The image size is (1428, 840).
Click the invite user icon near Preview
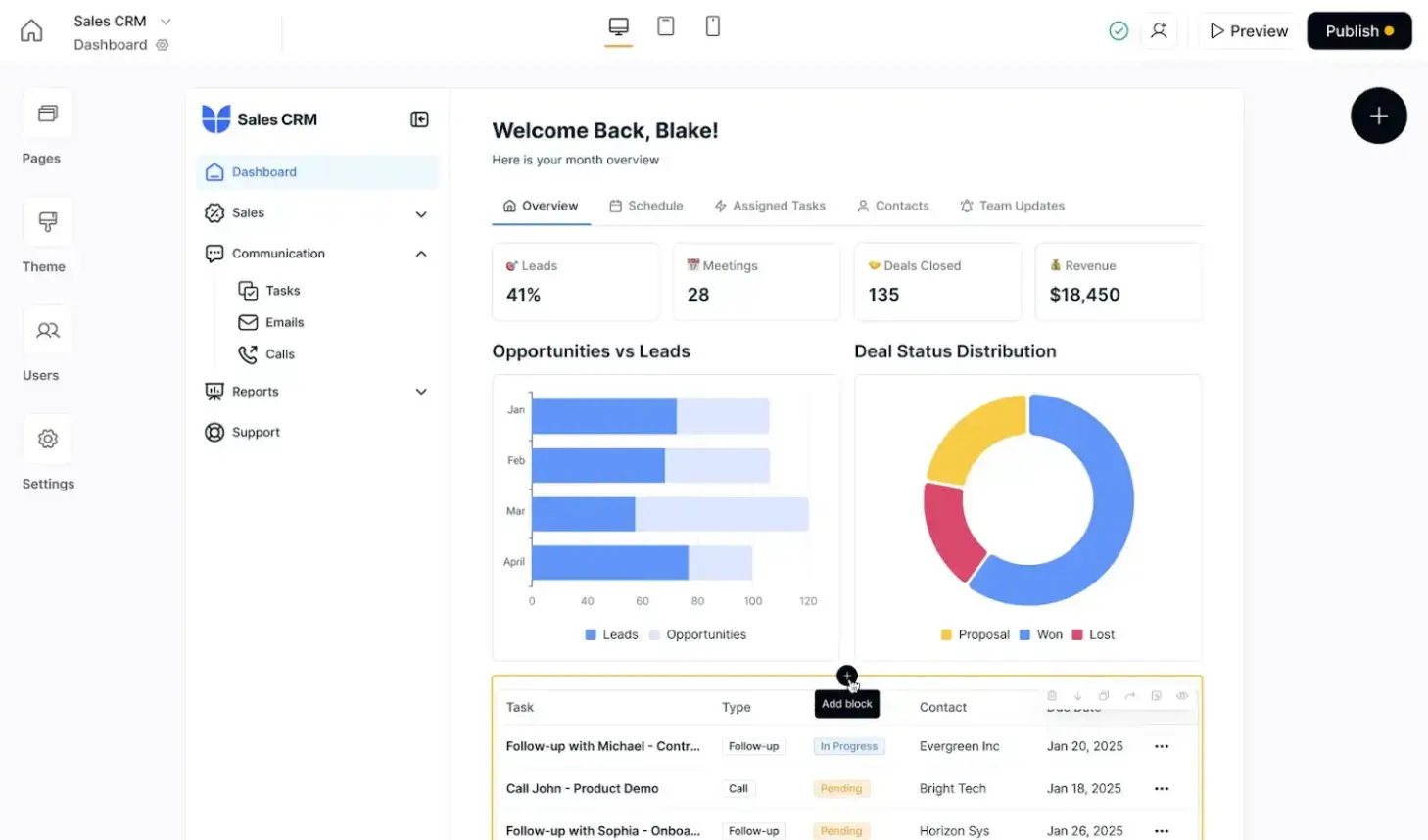tap(1159, 31)
